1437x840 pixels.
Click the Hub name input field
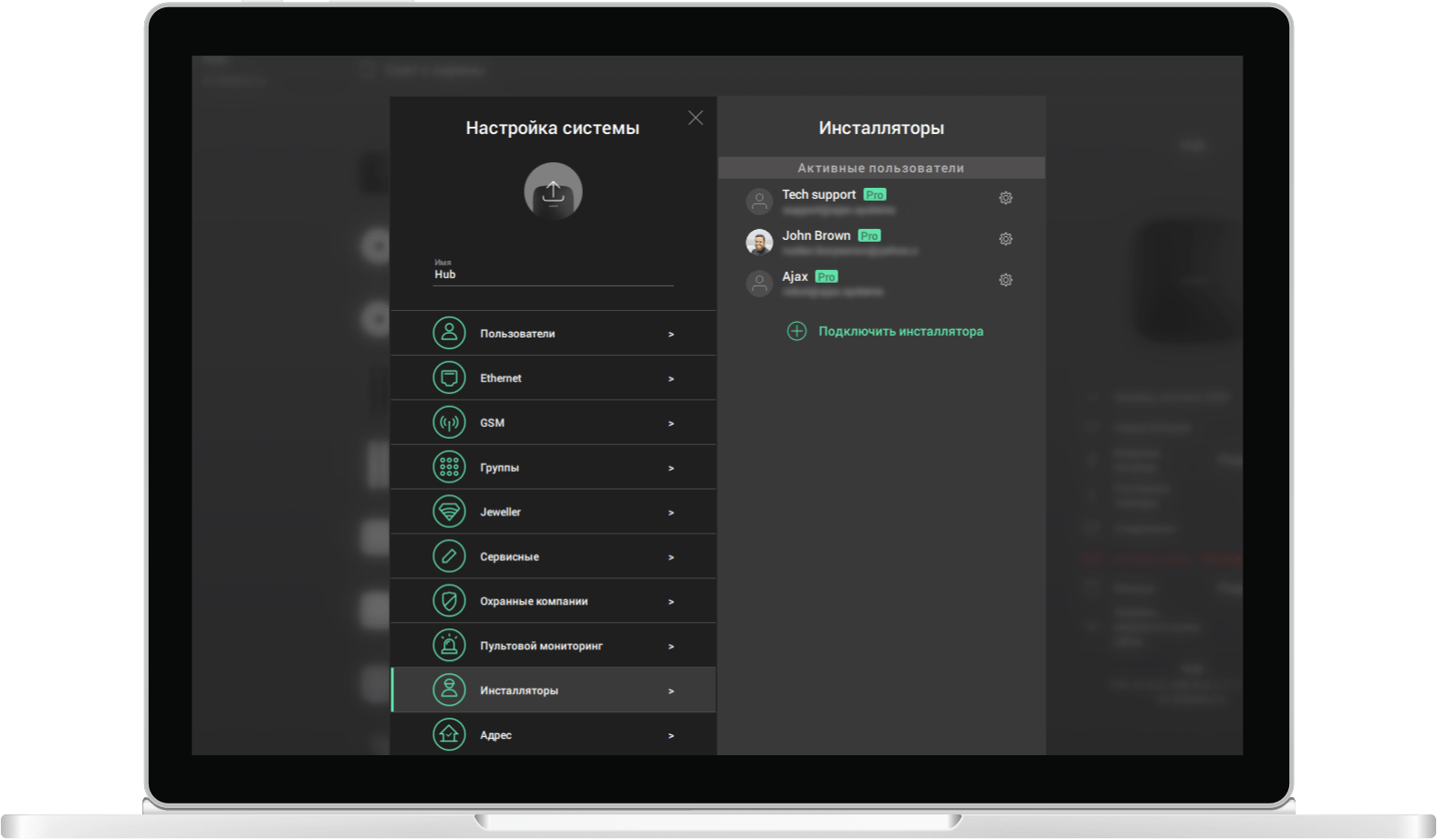[x=553, y=275]
